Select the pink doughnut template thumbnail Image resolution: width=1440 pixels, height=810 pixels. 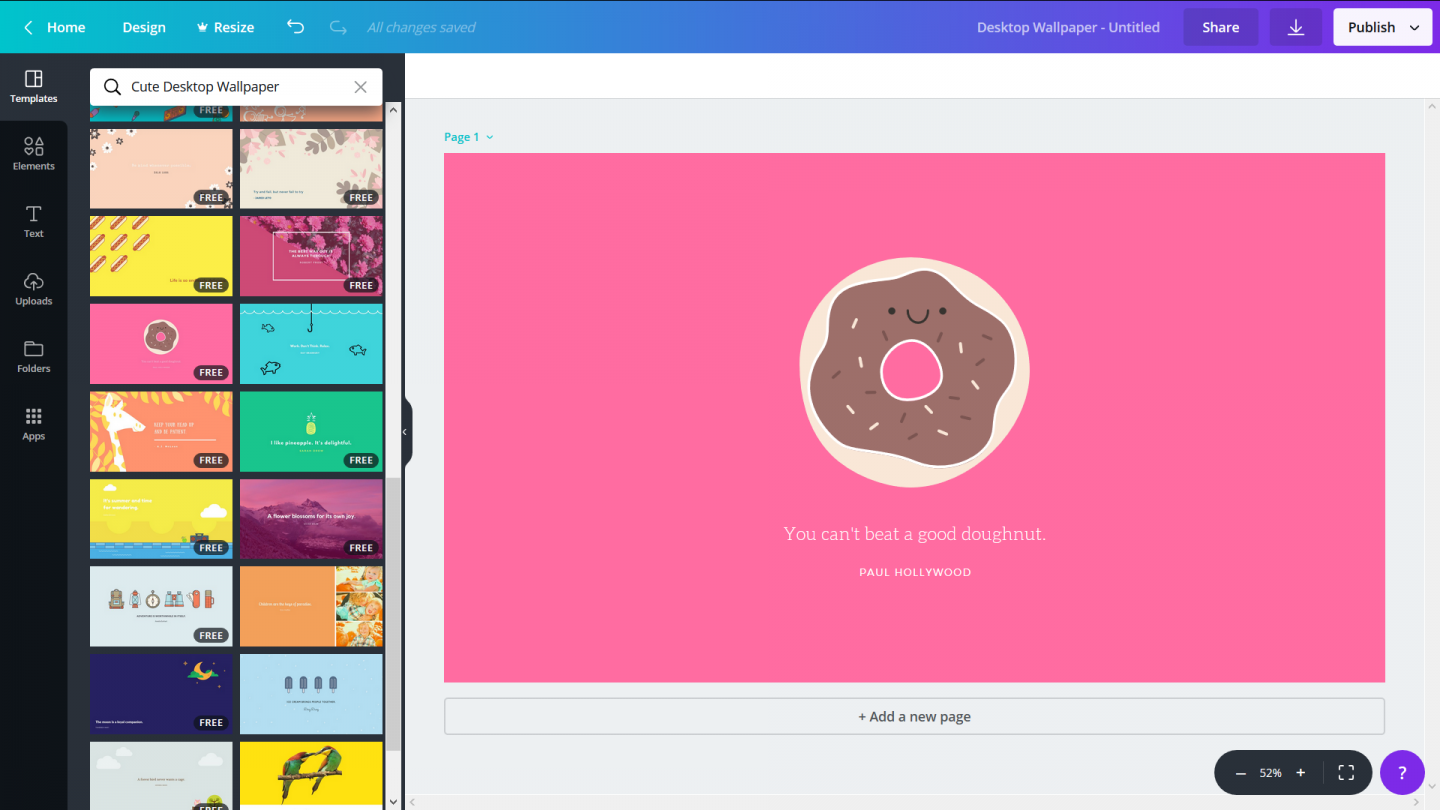pyautogui.click(x=160, y=343)
